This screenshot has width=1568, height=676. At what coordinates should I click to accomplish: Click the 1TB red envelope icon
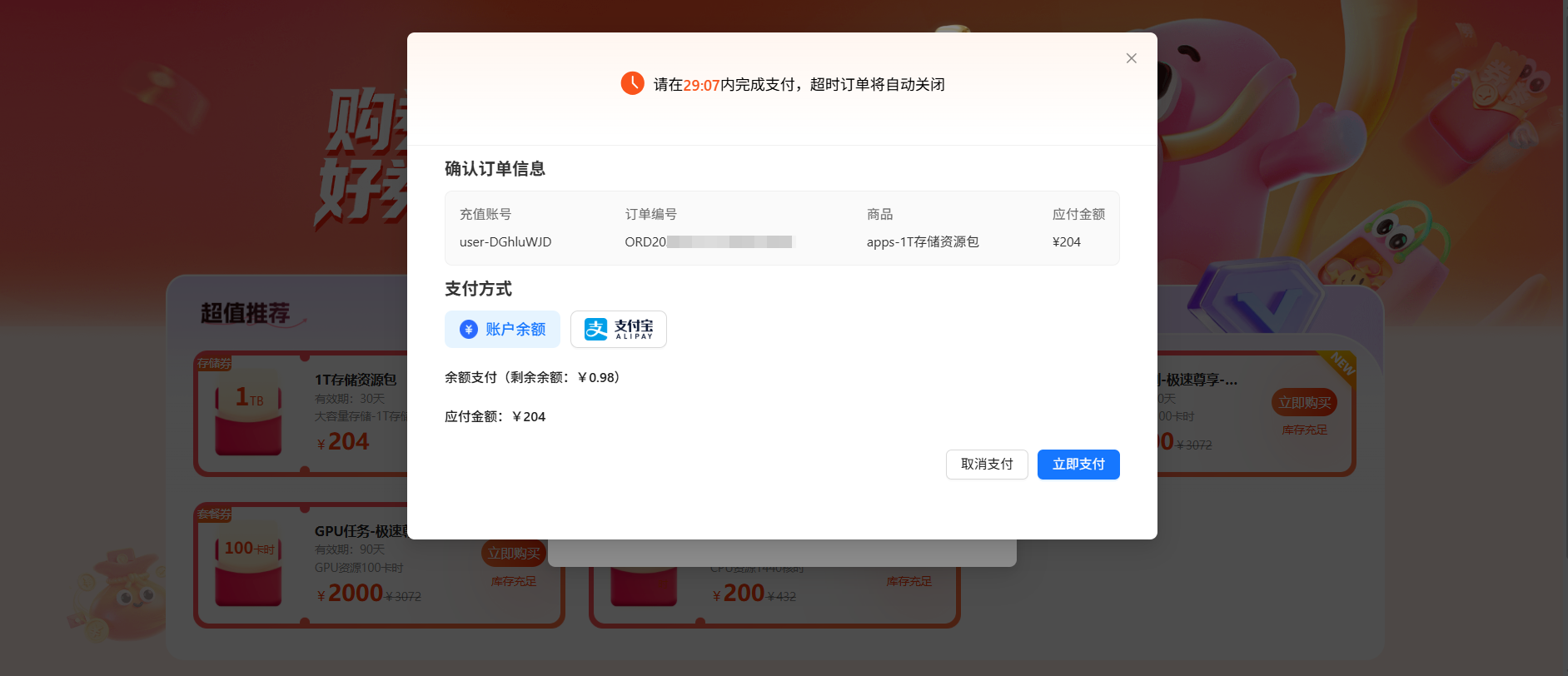click(248, 414)
